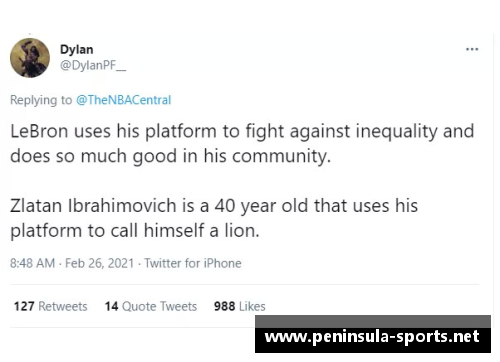Open the @DylanPF_ handle
Viewport: 500px width, 362px height.
coord(93,65)
